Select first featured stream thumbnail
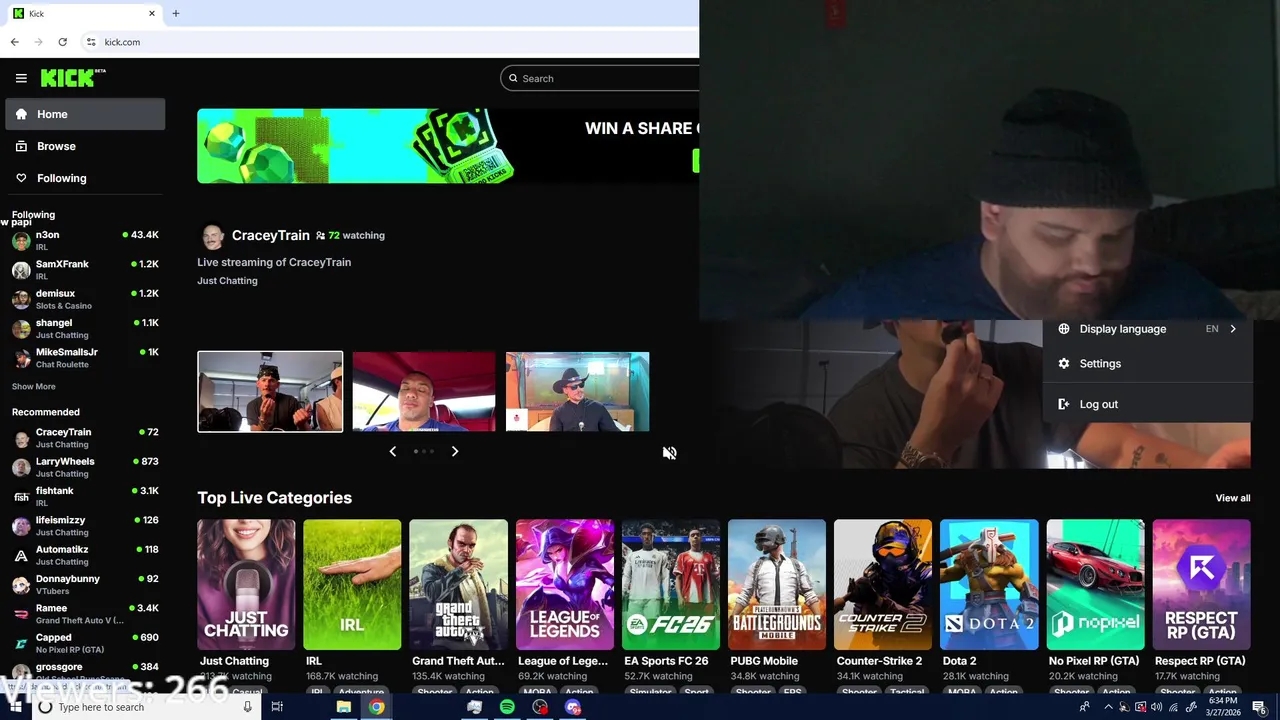The image size is (1280, 720). pos(270,392)
